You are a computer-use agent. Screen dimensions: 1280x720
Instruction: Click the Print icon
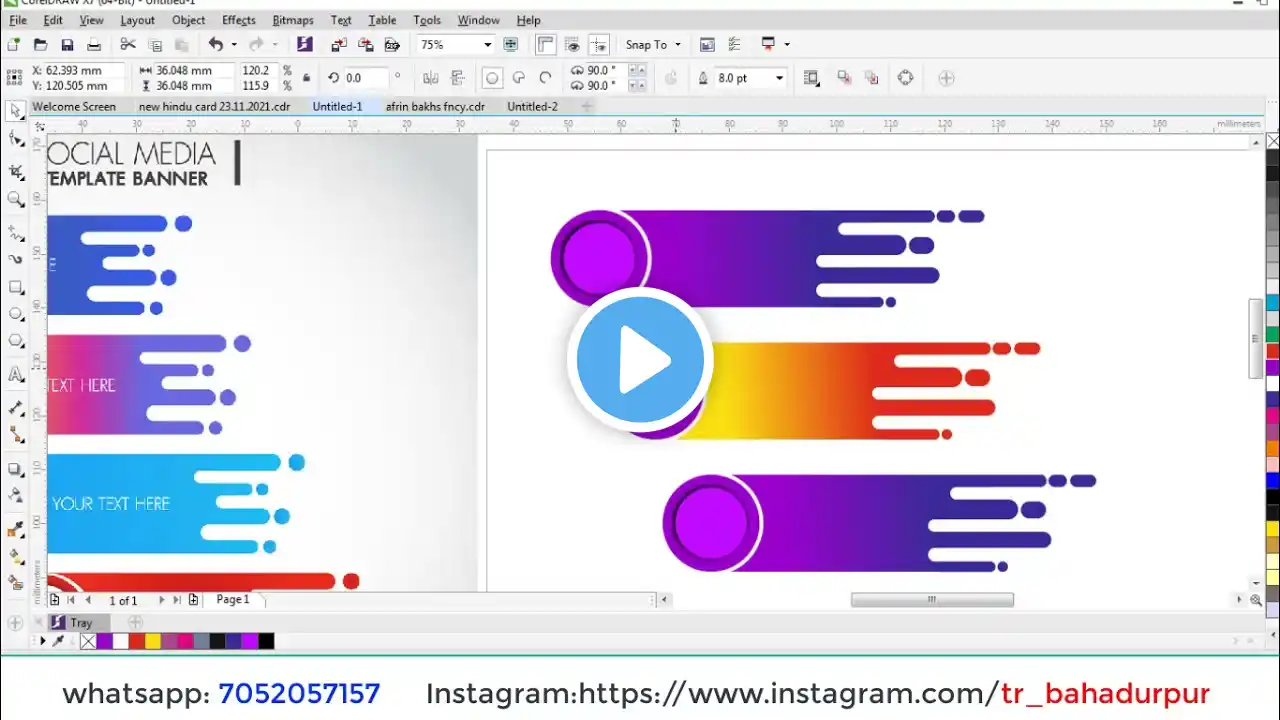coord(94,44)
